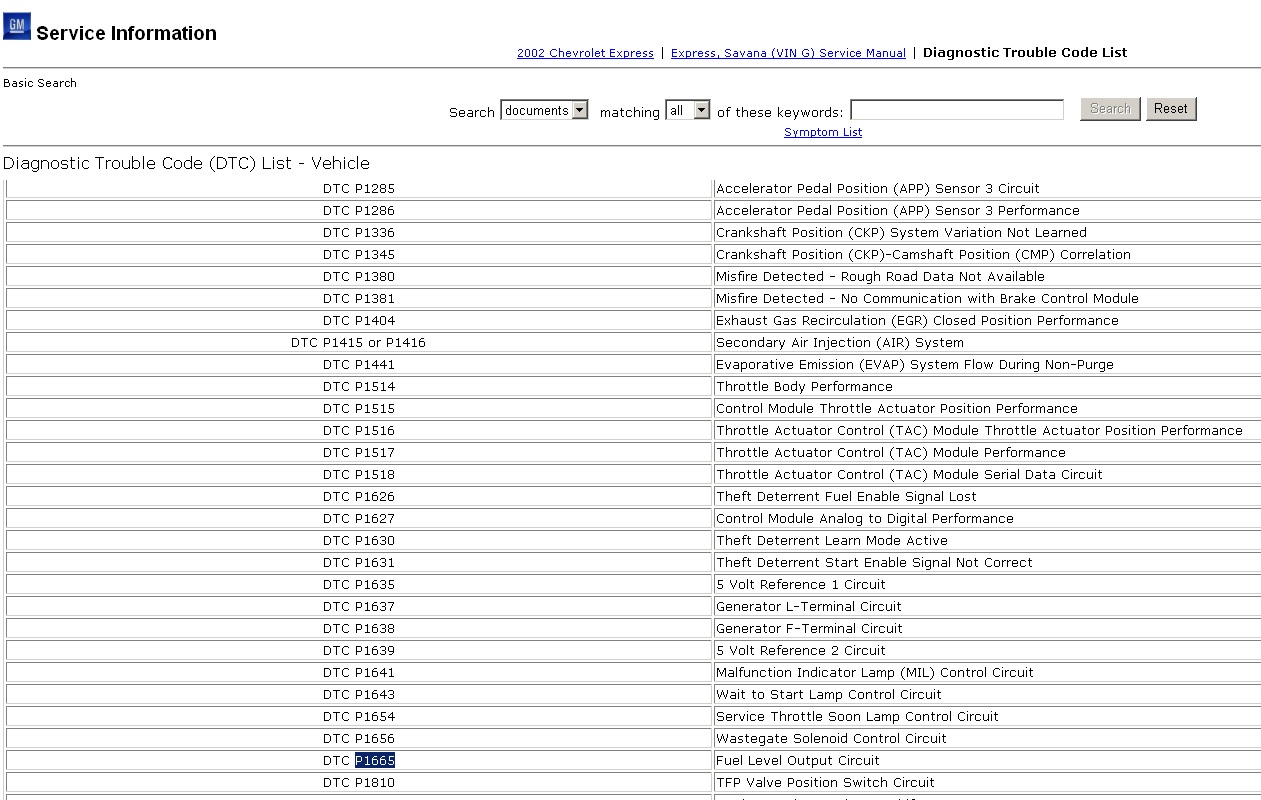Select DTC P1381 code cell
This screenshot has height=800, width=1261.
click(x=359, y=298)
